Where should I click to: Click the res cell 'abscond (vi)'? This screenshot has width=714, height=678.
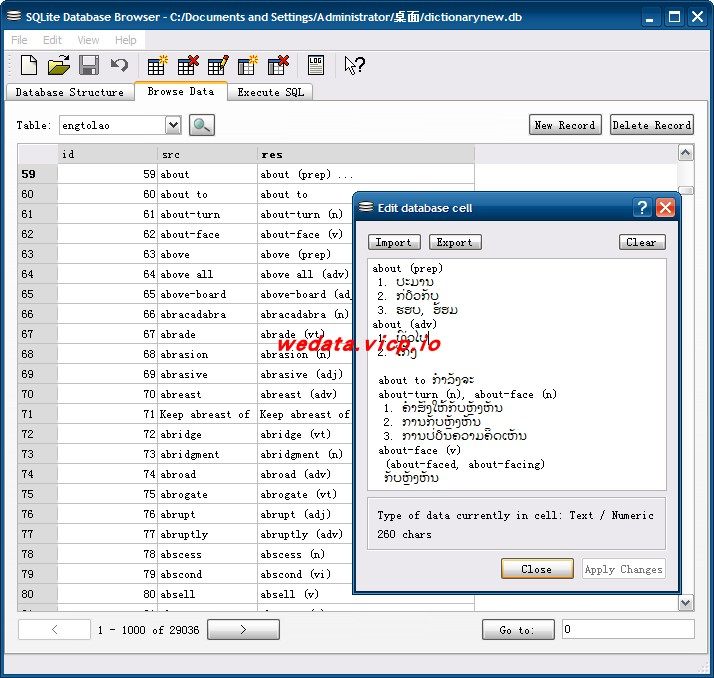pos(305,574)
